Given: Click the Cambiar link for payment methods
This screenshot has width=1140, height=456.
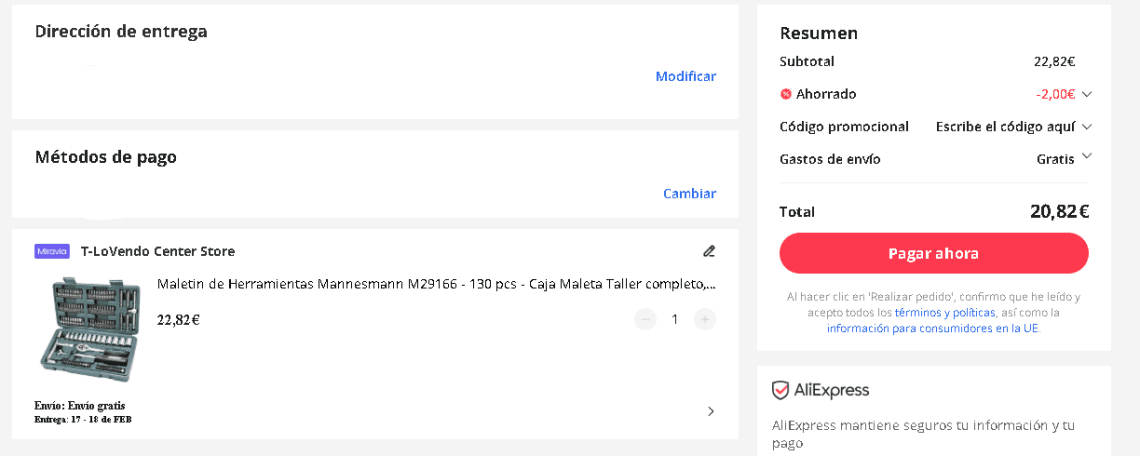Looking at the screenshot, I should point(689,193).
